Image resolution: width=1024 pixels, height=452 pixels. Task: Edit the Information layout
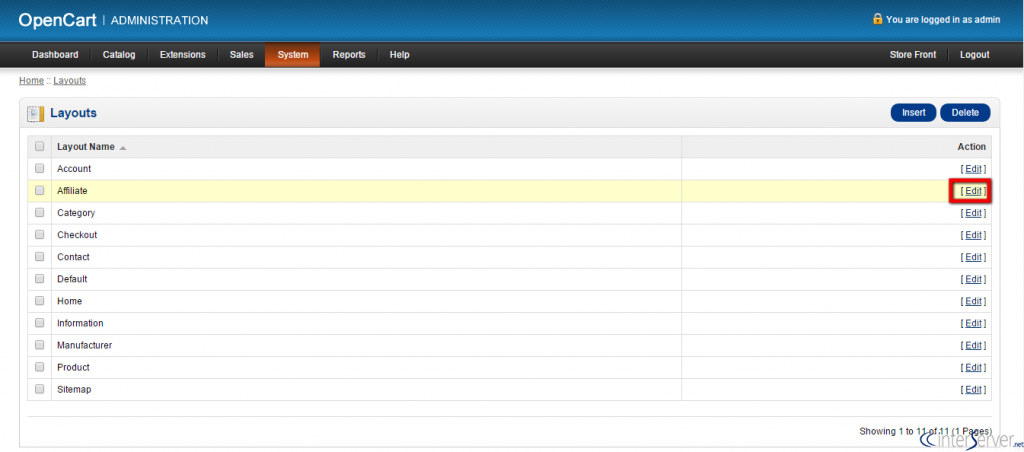point(973,323)
